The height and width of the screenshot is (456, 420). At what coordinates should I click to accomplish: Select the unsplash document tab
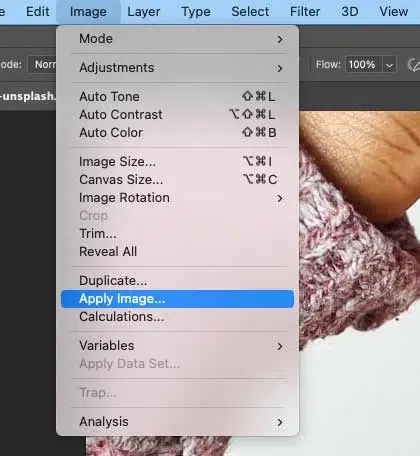pyautogui.click(x=28, y=96)
